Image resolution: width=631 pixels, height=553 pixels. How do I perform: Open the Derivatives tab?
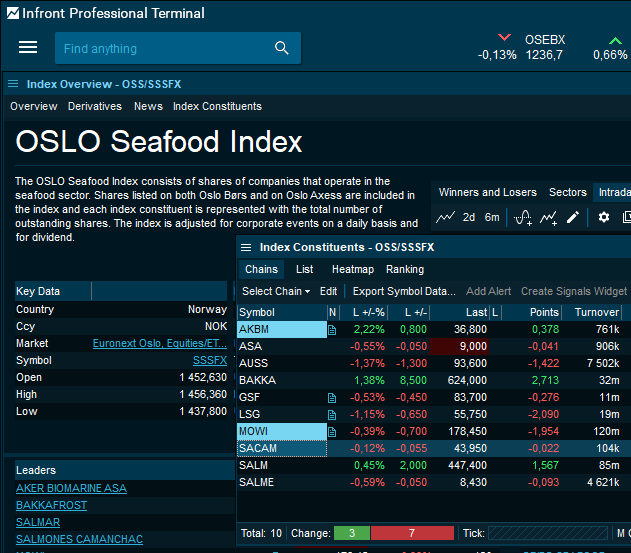[x=95, y=106]
